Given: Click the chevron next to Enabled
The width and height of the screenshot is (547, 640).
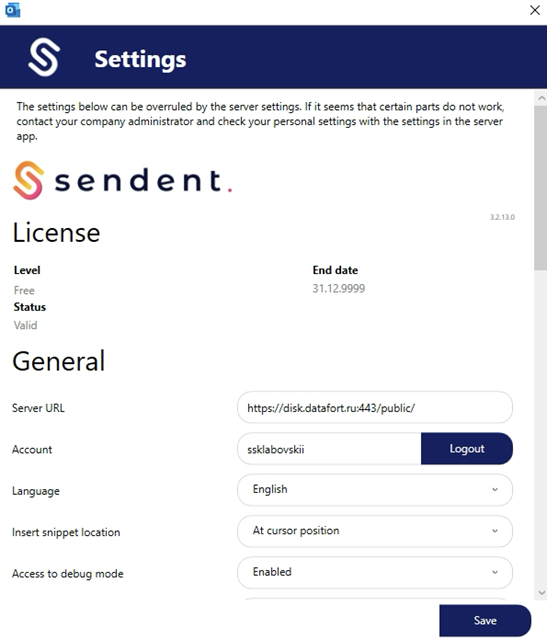Looking at the screenshot, I should (x=495, y=572).
